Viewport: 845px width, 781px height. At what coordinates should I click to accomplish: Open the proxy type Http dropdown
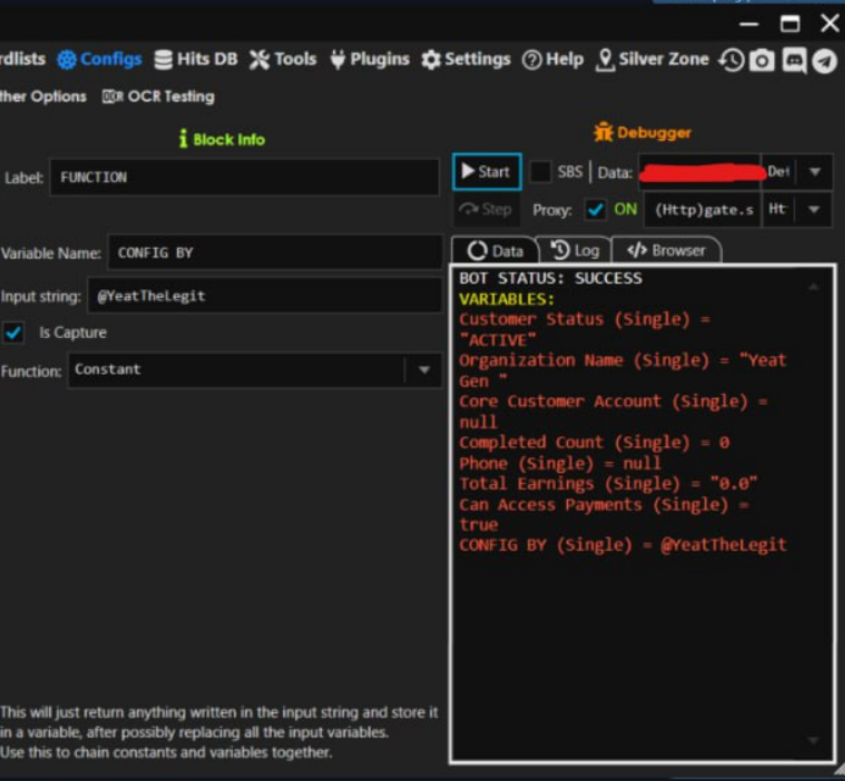tap(815, 210)
